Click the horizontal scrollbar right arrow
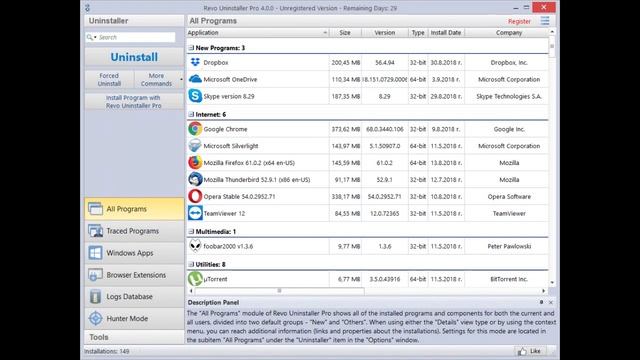Viewport: 640px width, 360px height. 544,291
